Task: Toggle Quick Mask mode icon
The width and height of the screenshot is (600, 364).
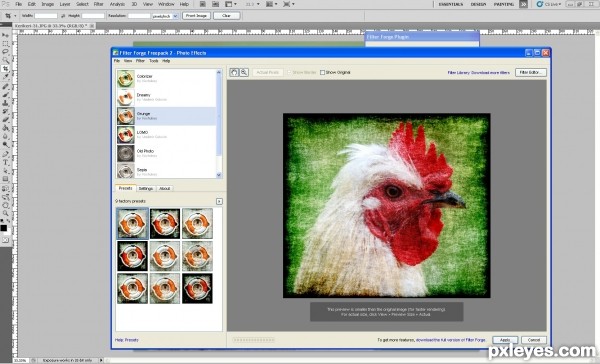Action: click(5, 240)
